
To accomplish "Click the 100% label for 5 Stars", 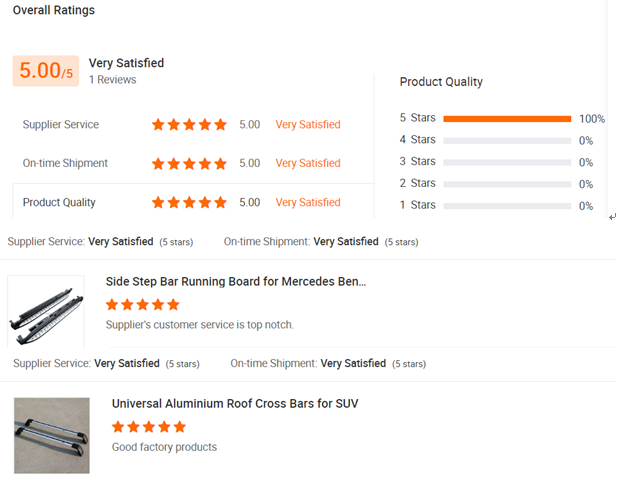I will pyautogui.click(x=591, y=119).
